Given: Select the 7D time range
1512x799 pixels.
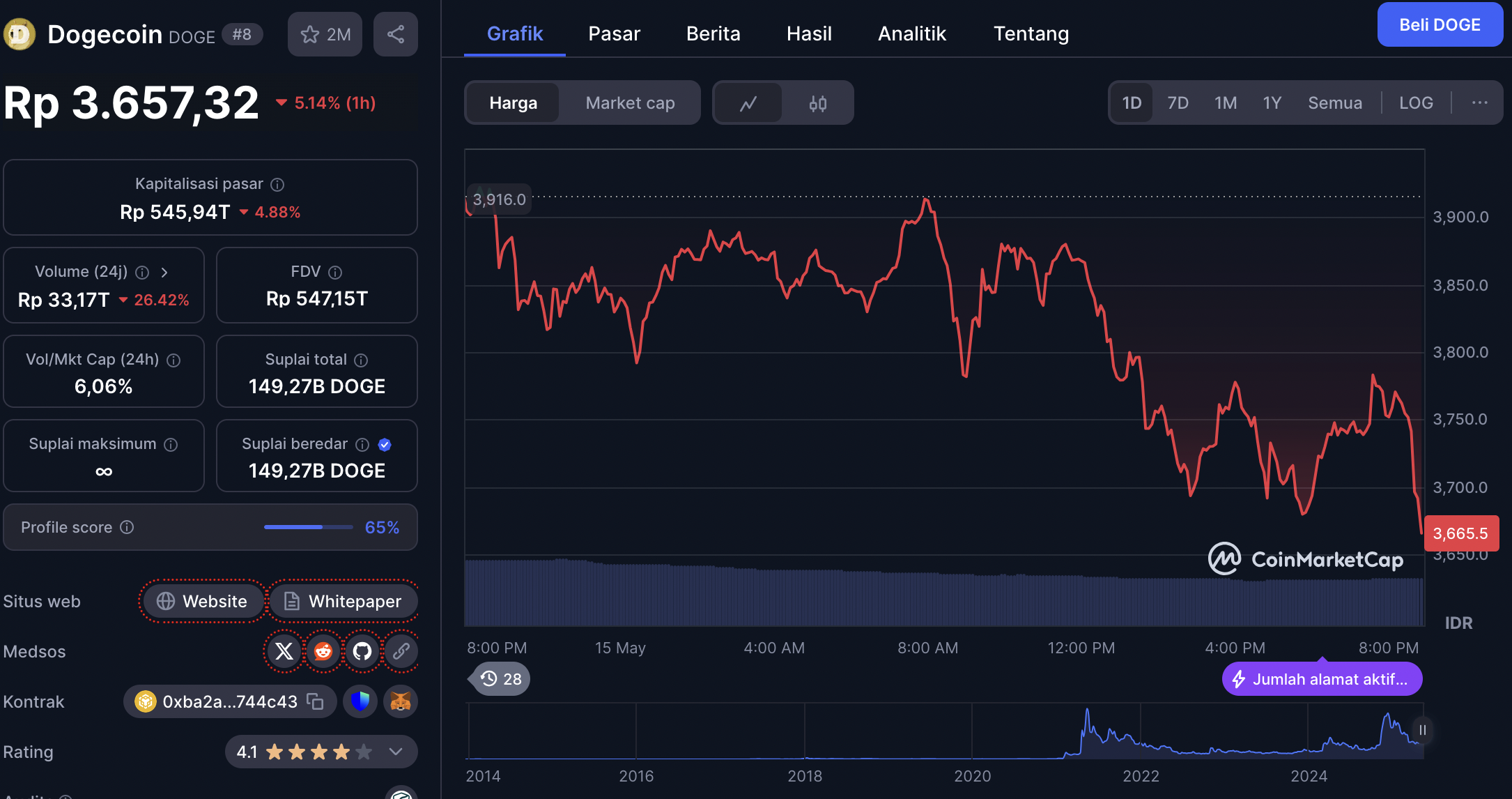Looking at the screenshot, I should click(x=1178, y=103).
